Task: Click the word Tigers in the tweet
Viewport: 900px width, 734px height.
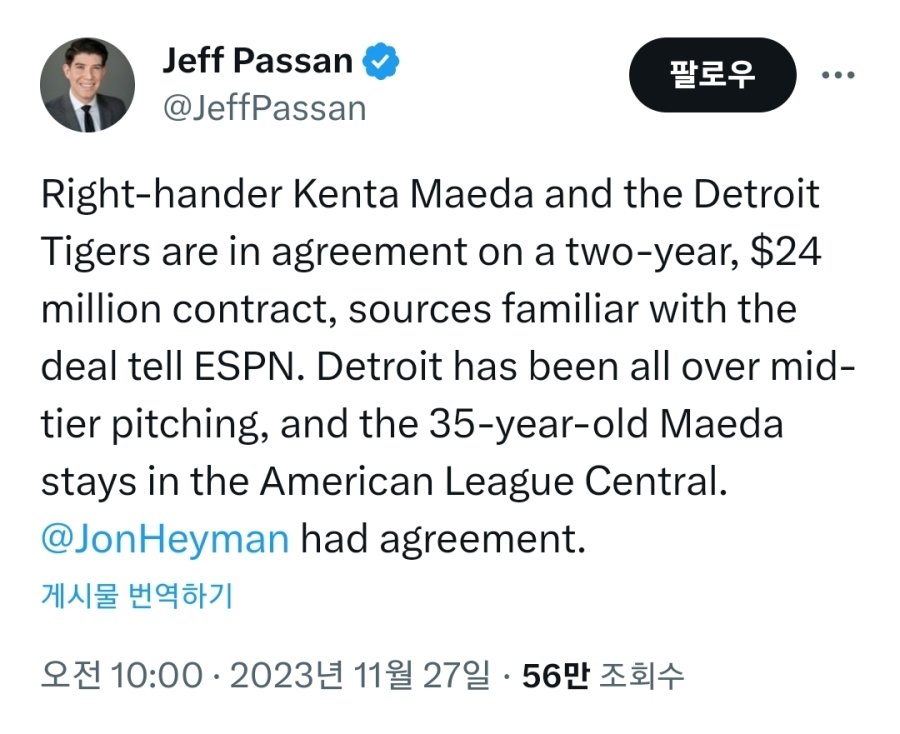Action: coord(96,252)
